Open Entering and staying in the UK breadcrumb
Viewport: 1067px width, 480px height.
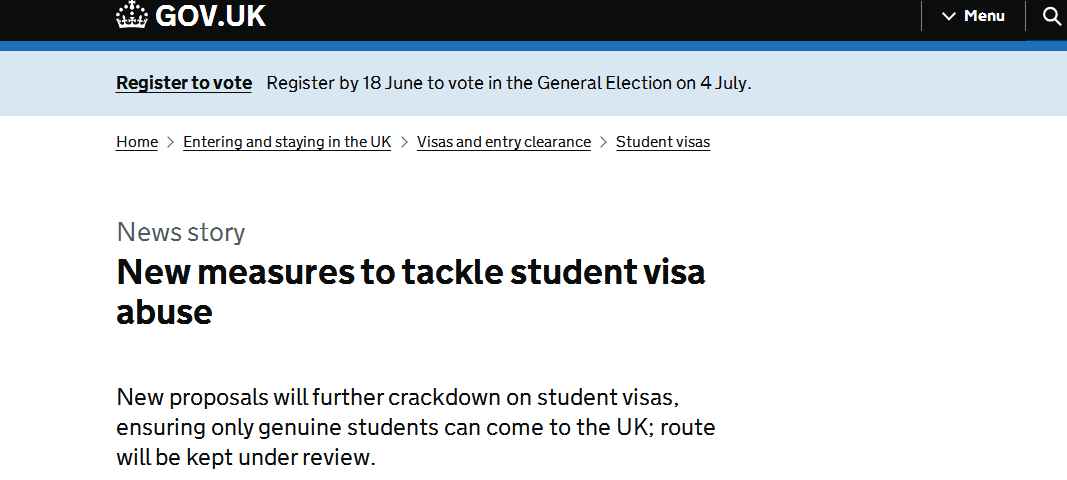pyautogui.click(x=287, y=142)
